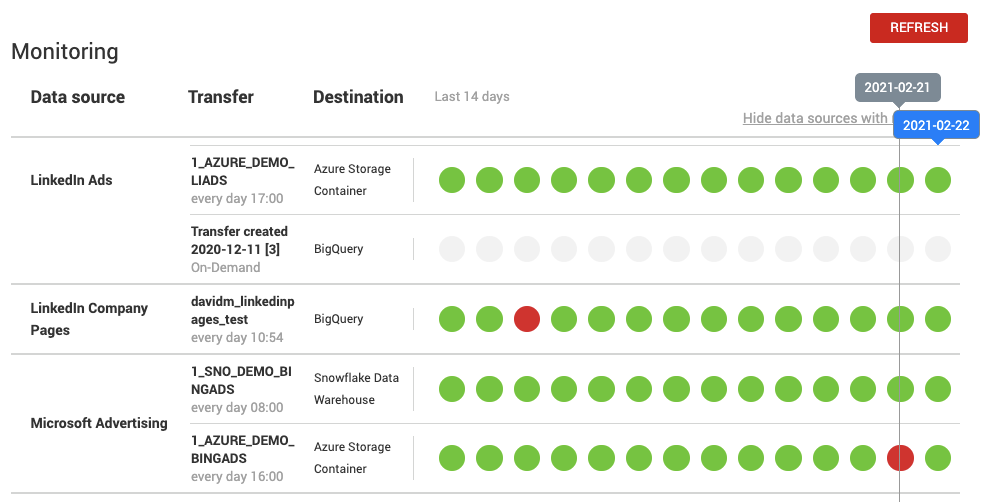Select the Microsoft Advertising data source
Image resolution: width=987 pixels, height=502 pixels.
[99, 423]
